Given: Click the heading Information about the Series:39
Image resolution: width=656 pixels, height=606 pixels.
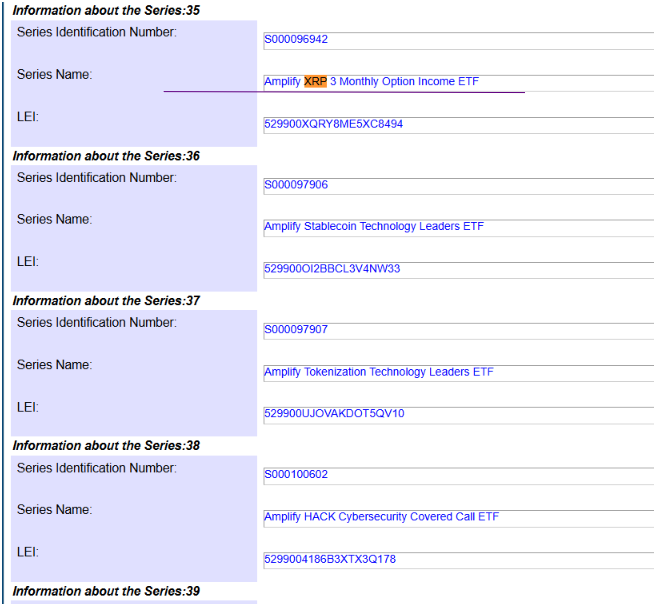Looking at the screenshot, I should (x=106, y=591).
